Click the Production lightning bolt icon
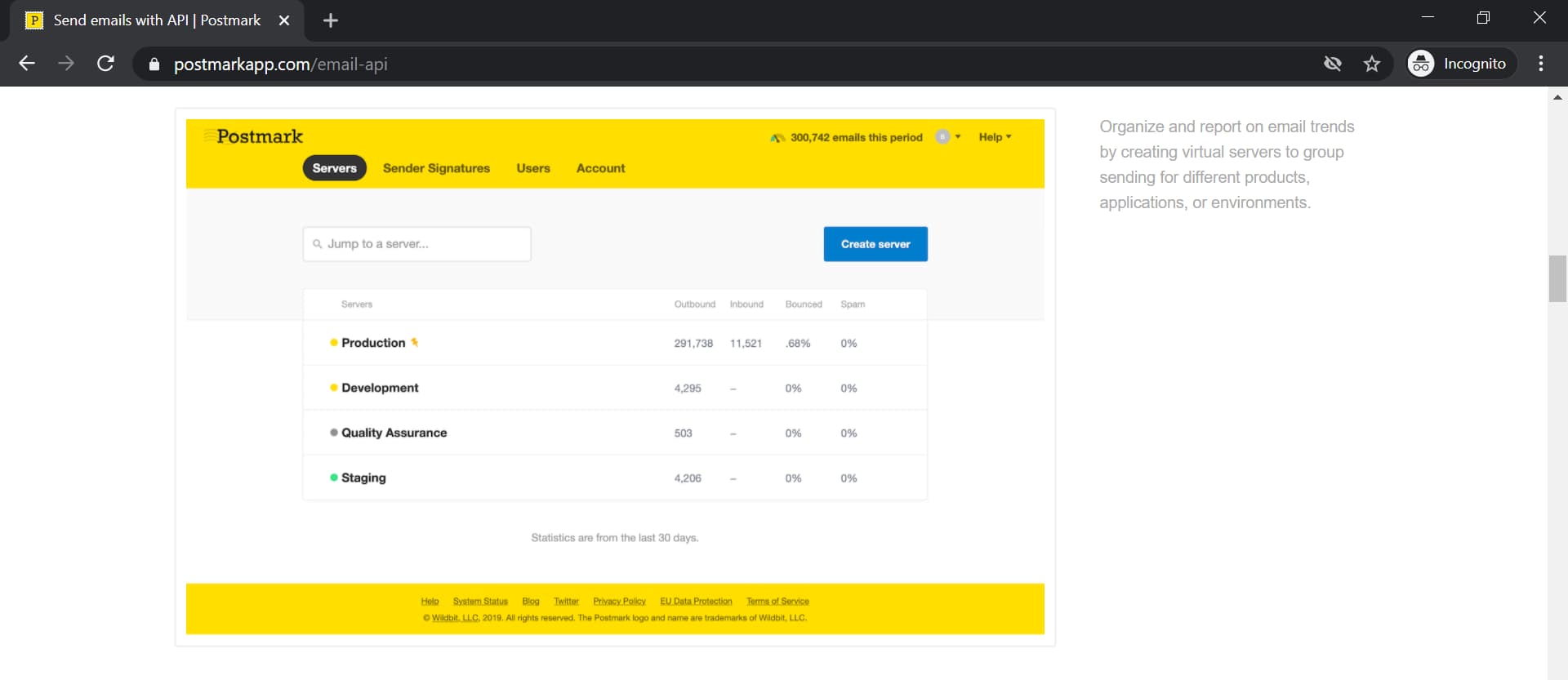Image resolution: width=1568 pixels, height=680 pixels. 415,343
